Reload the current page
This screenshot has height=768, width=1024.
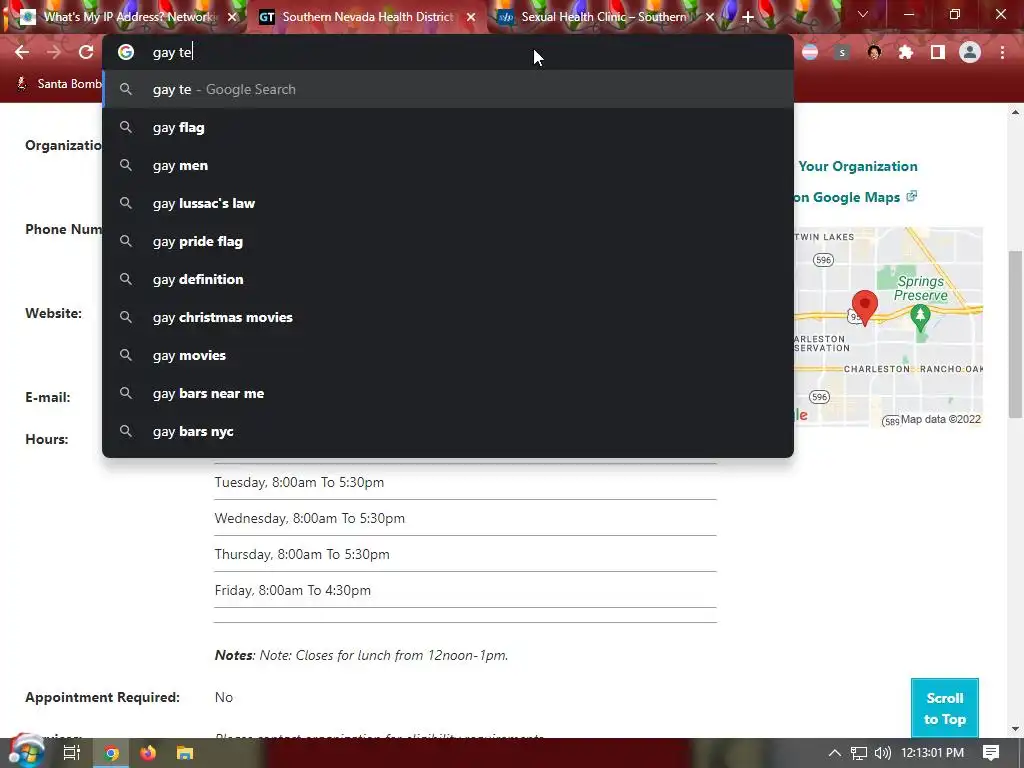pos(86,52)
